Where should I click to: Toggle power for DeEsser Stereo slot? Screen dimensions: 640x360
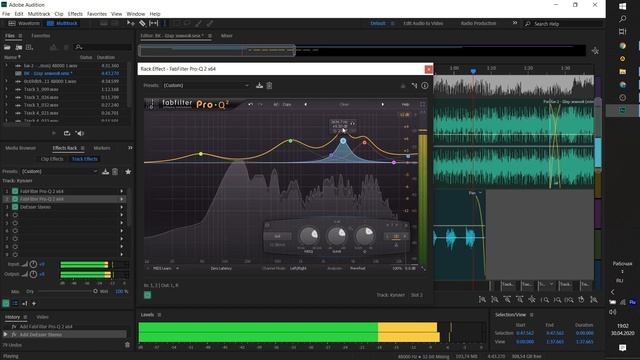click(x=15, y=207)
